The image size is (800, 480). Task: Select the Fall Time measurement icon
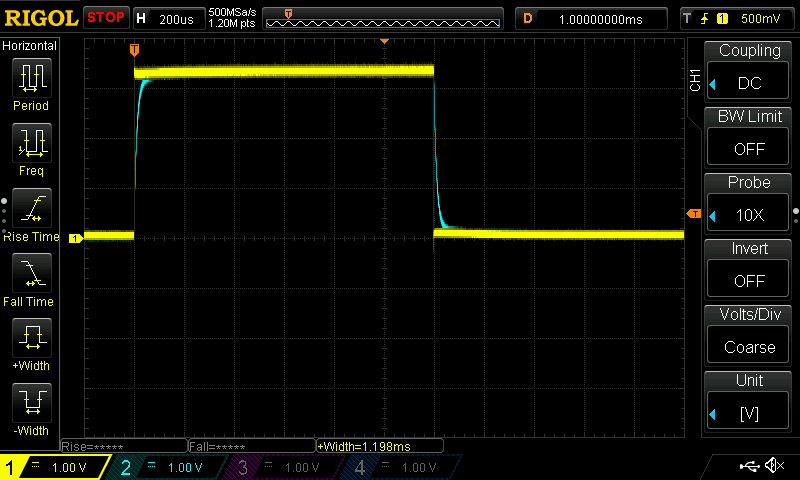[31, 273]
